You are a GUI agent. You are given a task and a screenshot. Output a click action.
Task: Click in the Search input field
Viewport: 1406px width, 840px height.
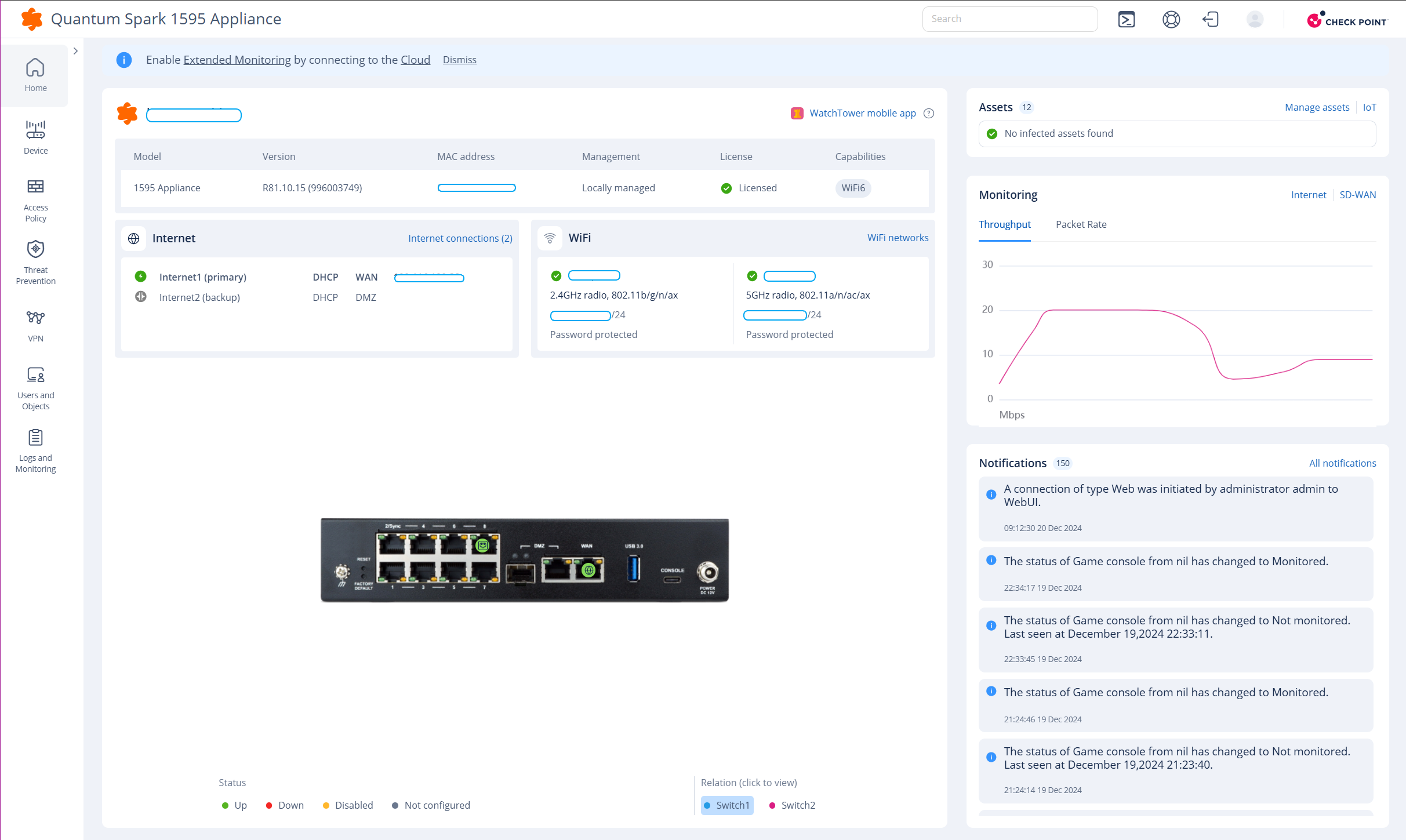1009,19
